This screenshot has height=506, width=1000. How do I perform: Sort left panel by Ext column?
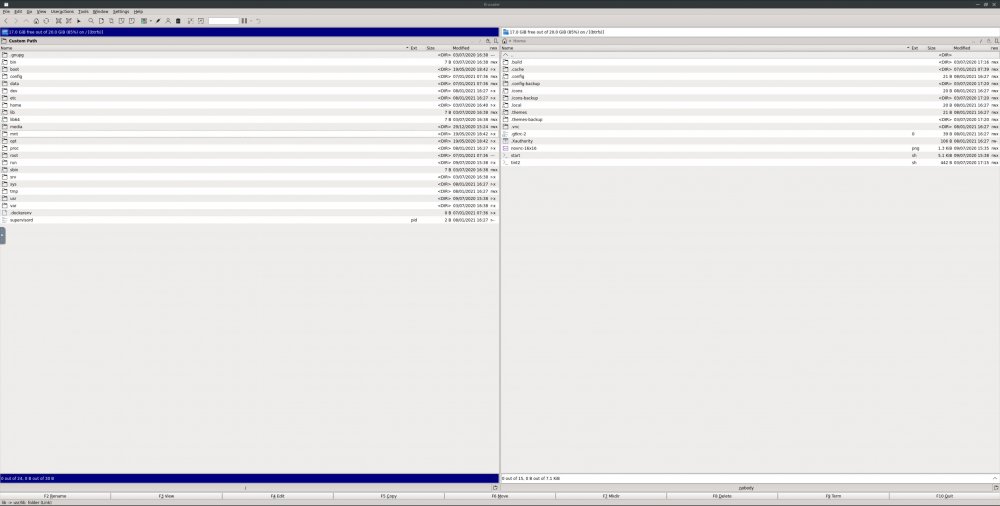tap(413, 48)
